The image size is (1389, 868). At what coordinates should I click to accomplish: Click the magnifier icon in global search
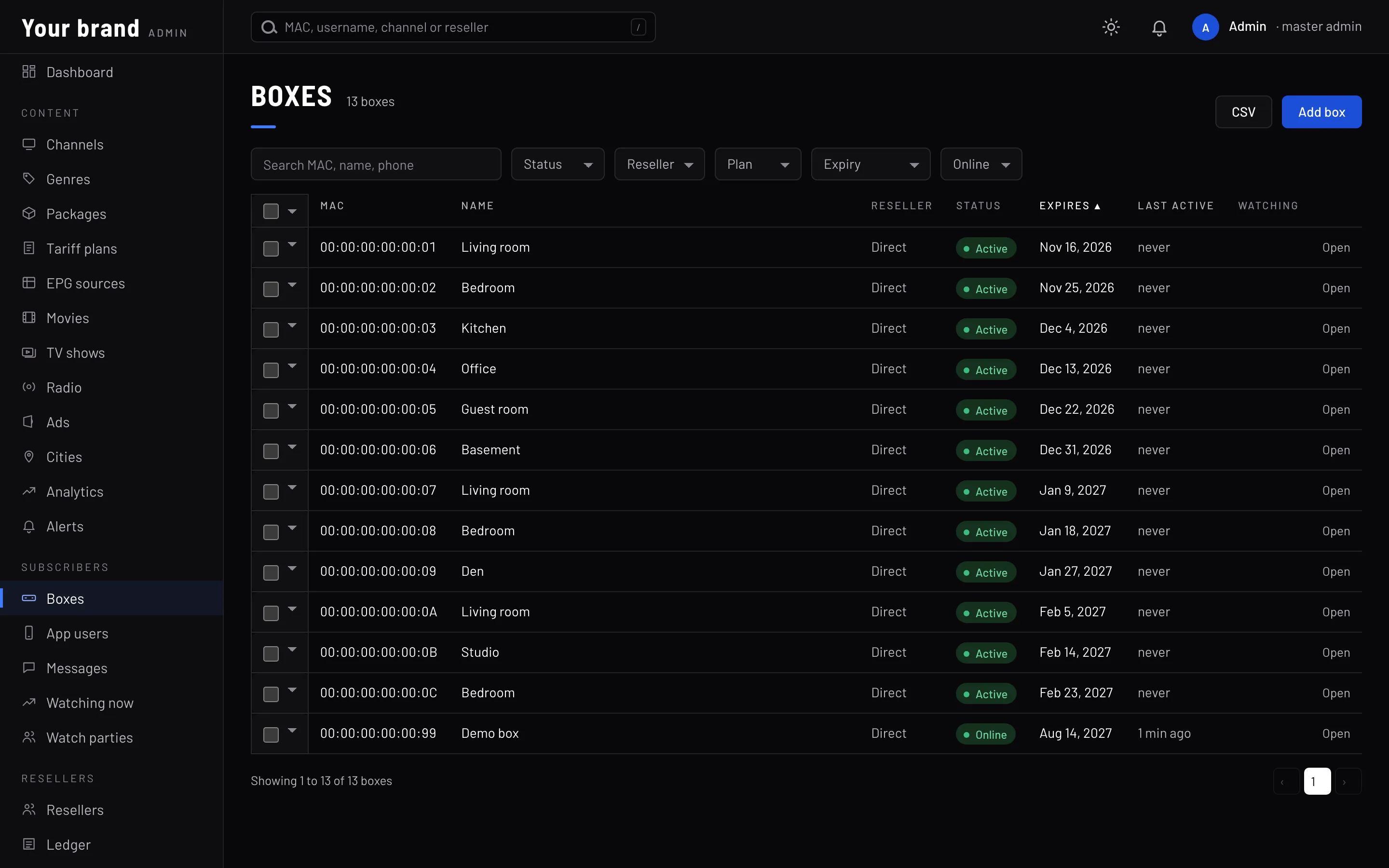pyautogui.click(x=269, y=27)
